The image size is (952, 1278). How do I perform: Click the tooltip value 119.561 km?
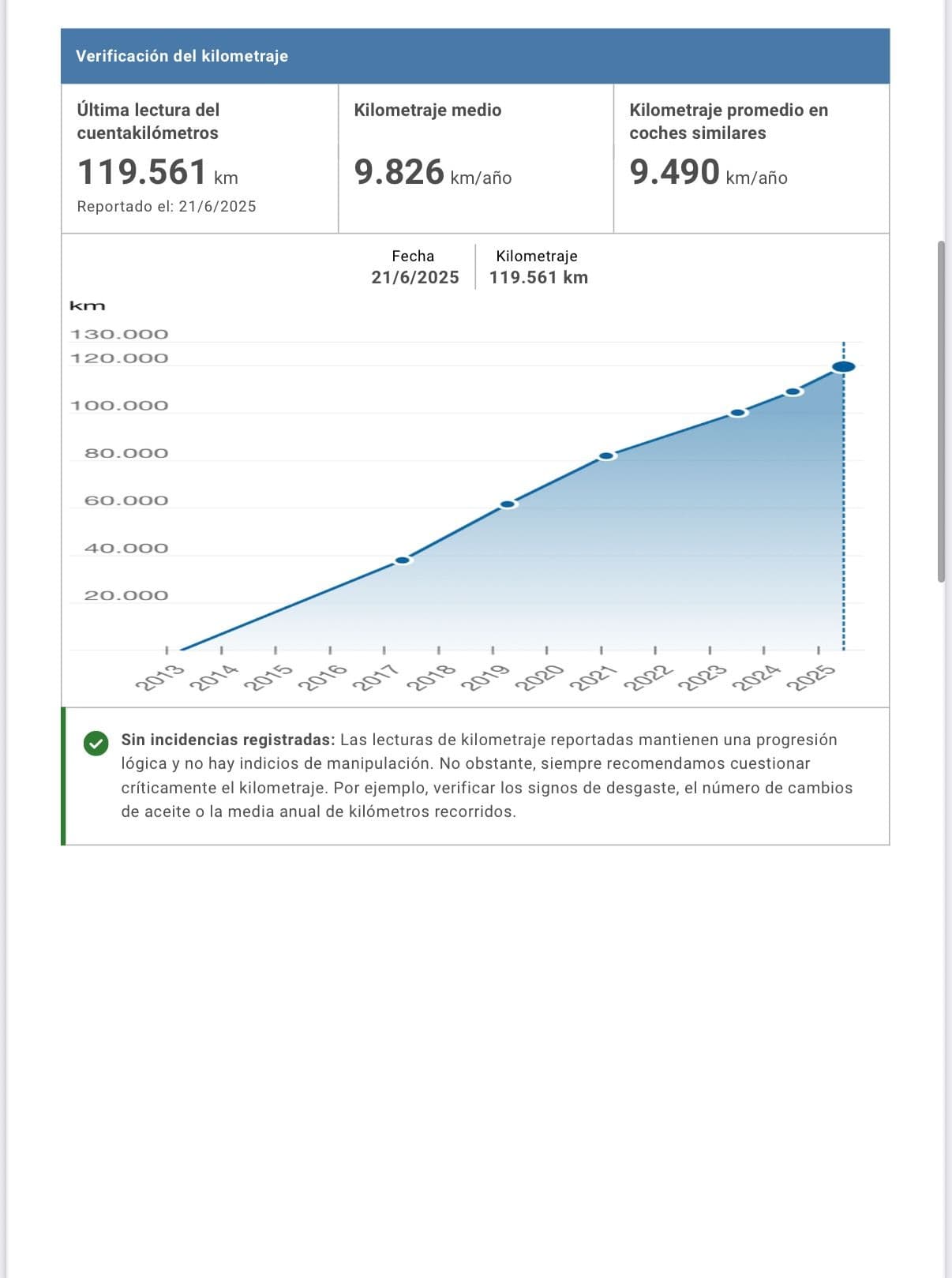538,277
